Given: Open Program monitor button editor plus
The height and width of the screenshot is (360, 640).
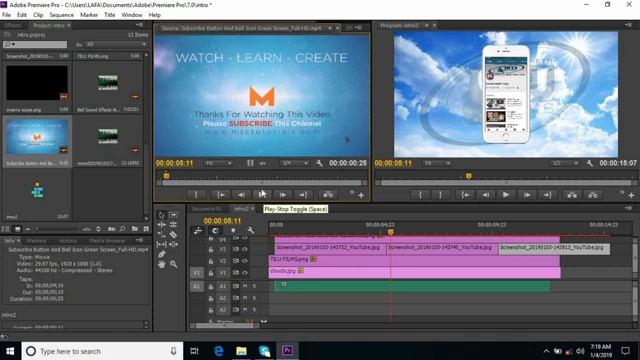Looking at the screenshot, I should pos(631,196).
